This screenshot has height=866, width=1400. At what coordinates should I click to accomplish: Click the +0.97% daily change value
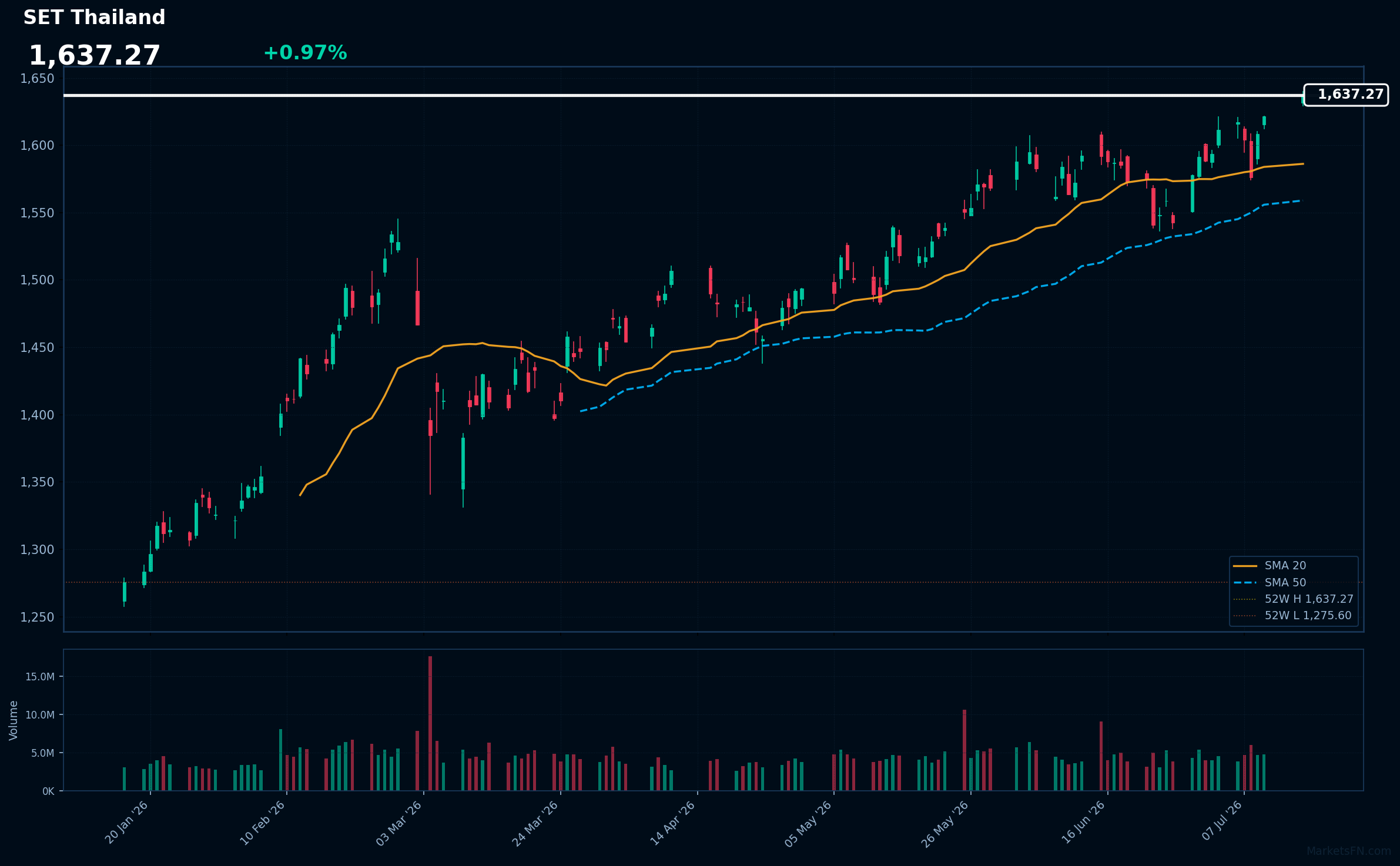[x=305, y=53]
